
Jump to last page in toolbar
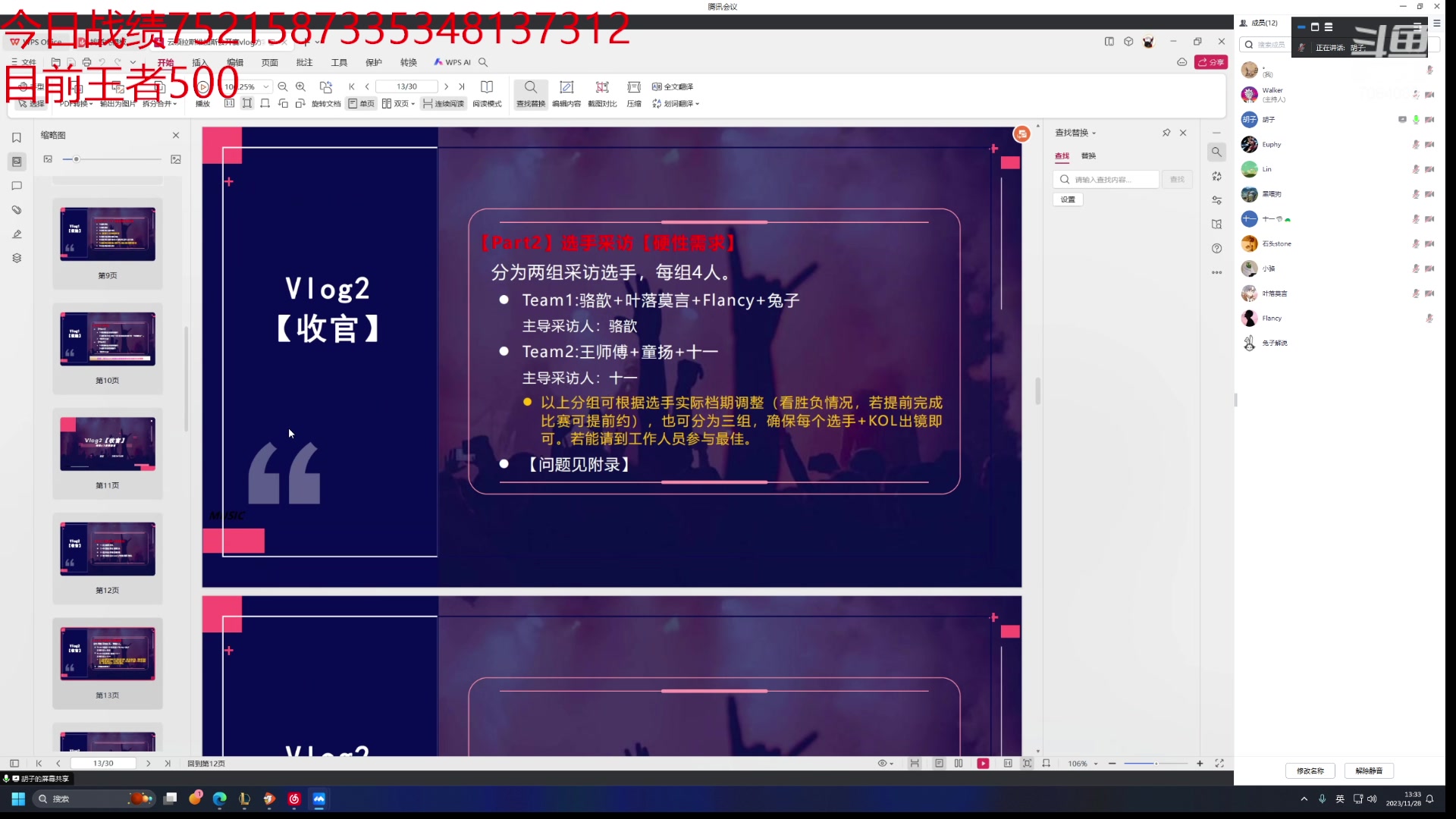[x=461, y=86]
